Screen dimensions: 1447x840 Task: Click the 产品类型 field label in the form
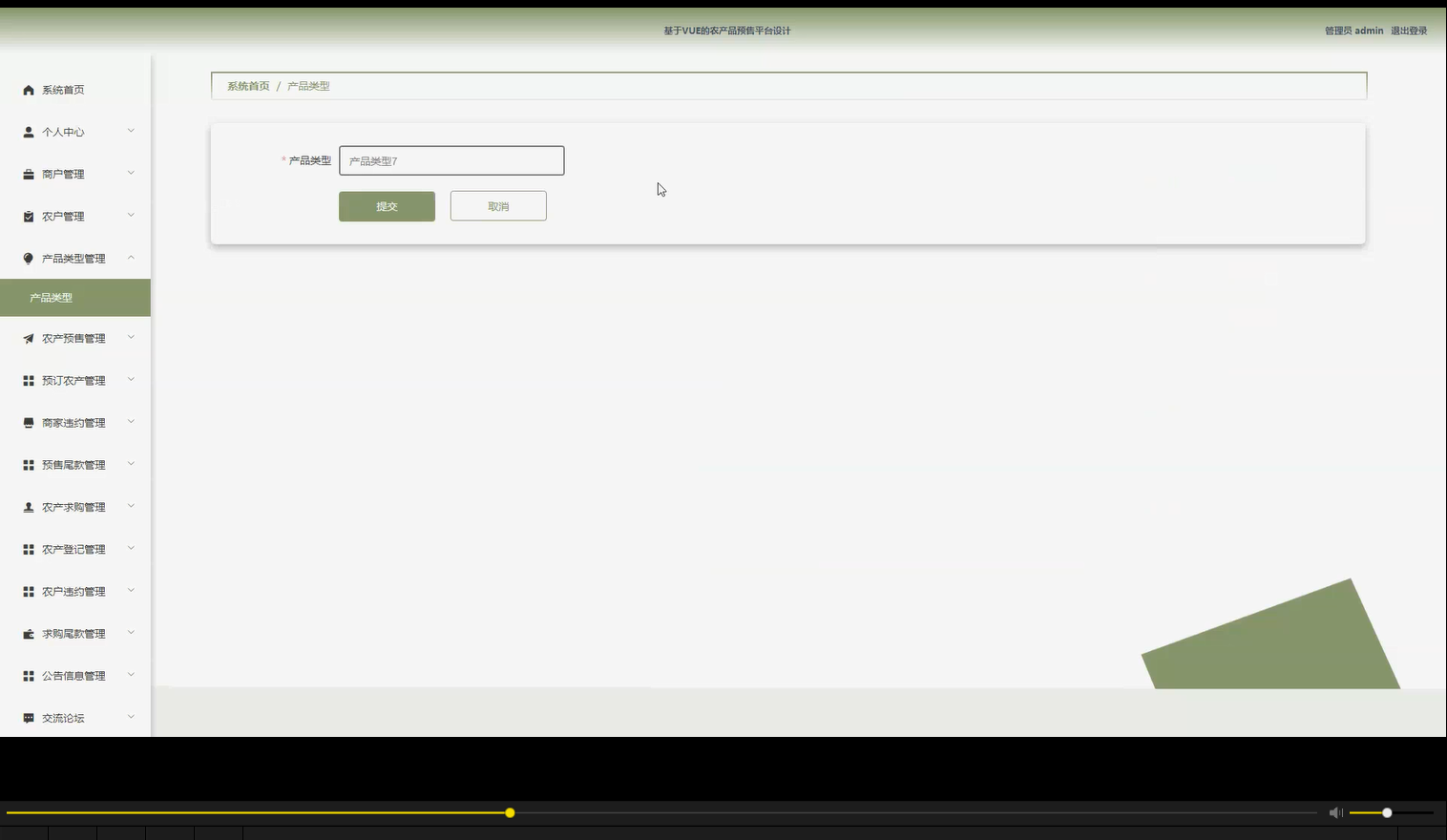(310, 160)
